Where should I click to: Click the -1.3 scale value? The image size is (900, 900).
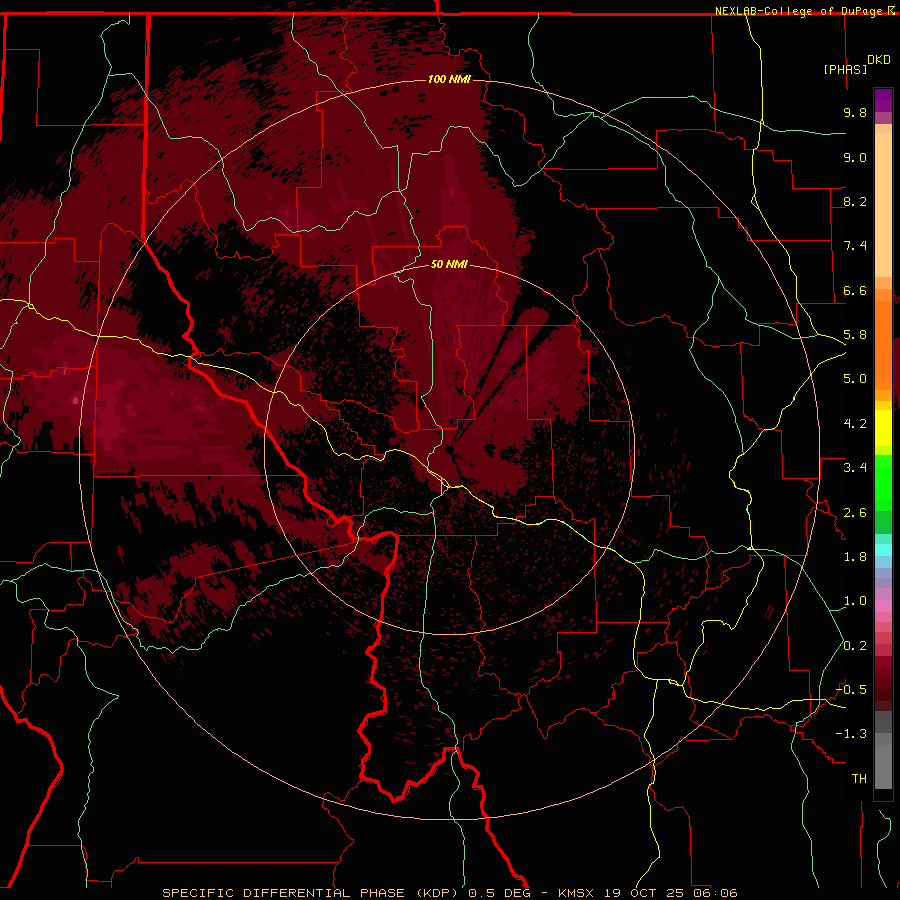[851, 734]
